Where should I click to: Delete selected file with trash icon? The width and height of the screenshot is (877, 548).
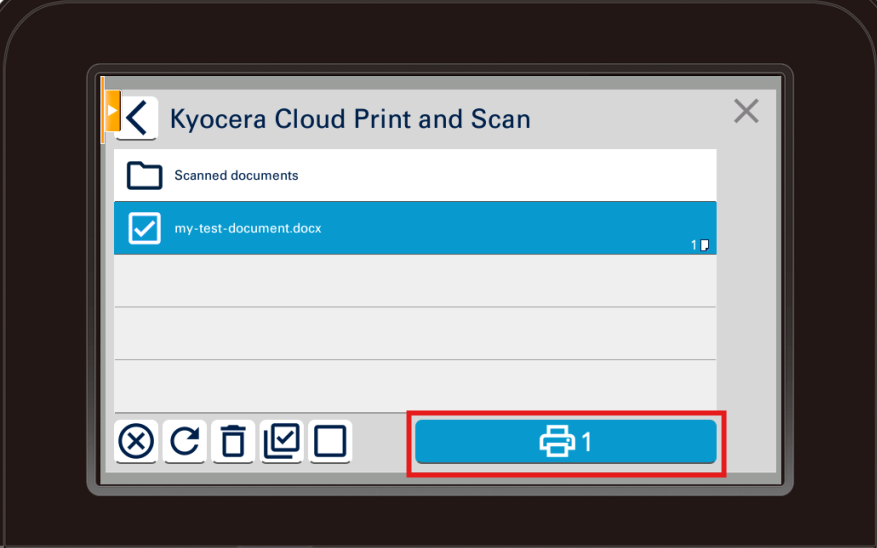233,441
